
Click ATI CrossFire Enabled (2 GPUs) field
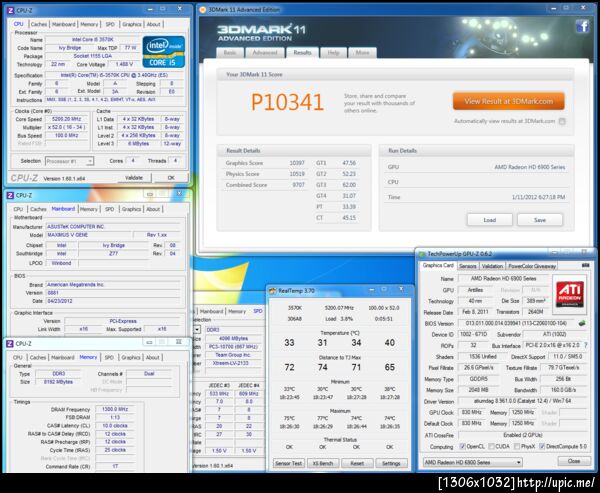tap(523, 435)
